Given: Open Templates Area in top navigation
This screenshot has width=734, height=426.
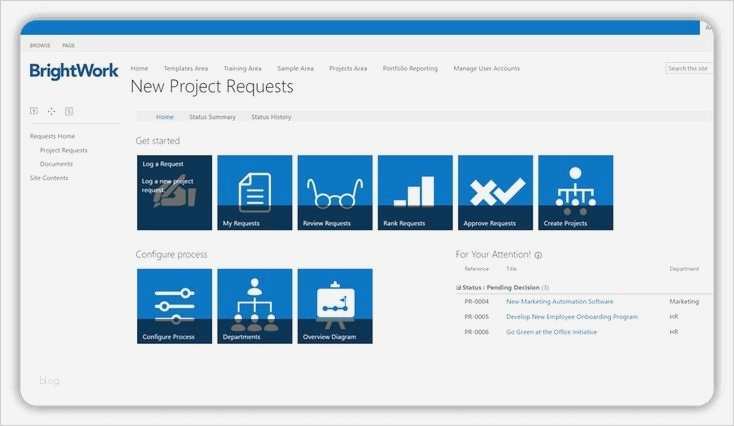Looking at the screenshot, I should (x=186, y=68).
